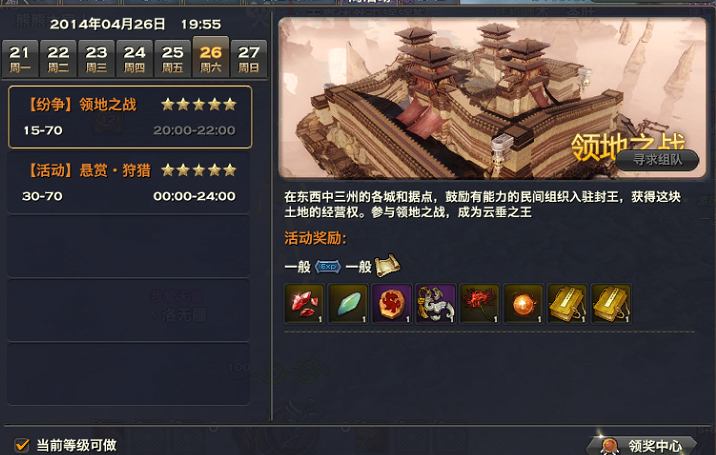Click the round red emblem reward icon

tap(392, 304)
